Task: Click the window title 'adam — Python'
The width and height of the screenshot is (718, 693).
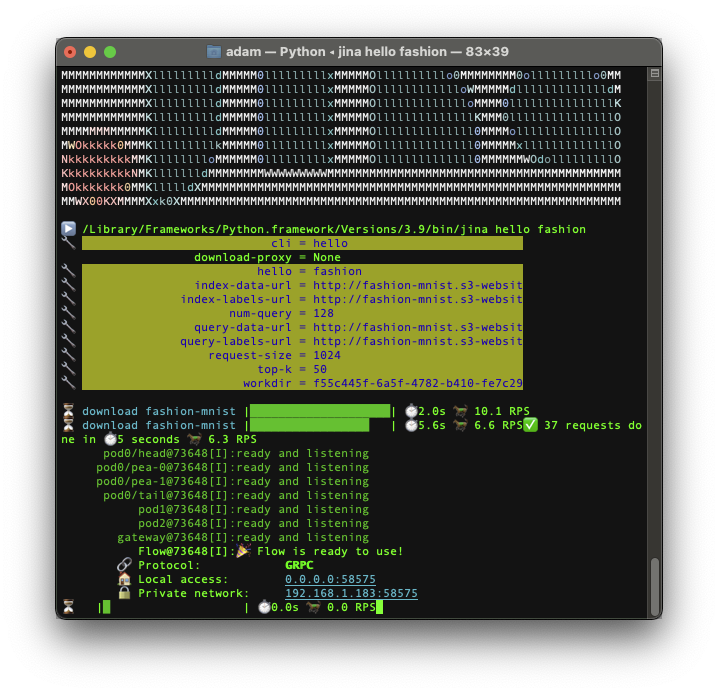Action: (x=276, y=52)
